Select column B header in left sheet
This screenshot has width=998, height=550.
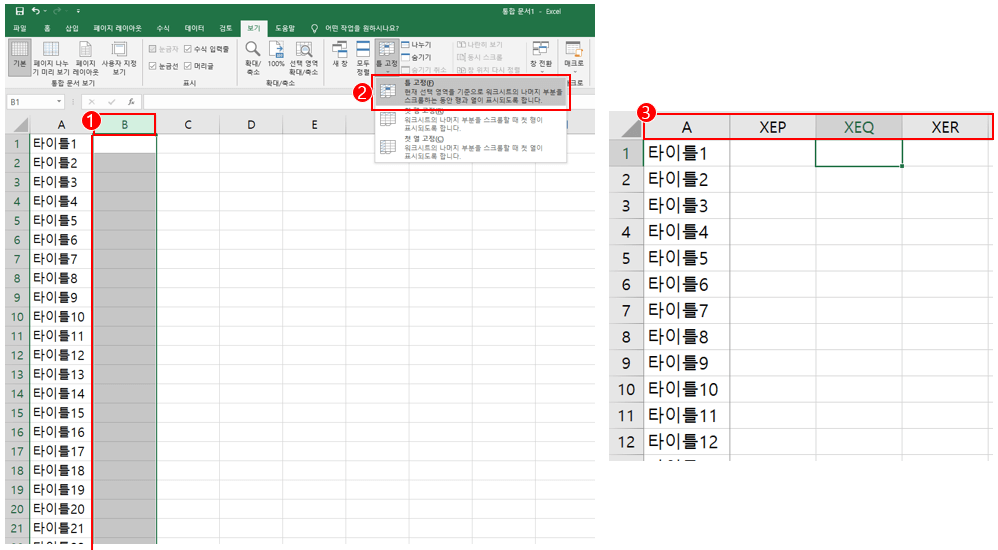[x=125, y=125]
